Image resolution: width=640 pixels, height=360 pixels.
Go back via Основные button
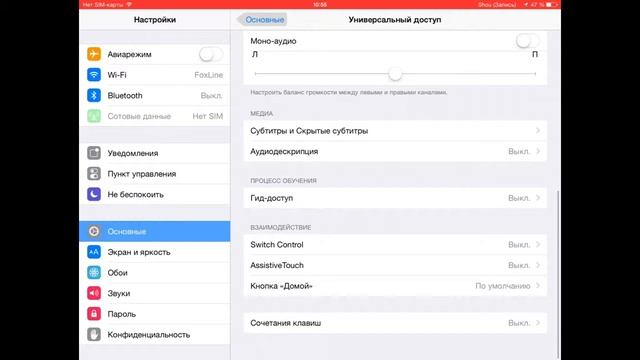pyautogui.click(x=262, y=20)
